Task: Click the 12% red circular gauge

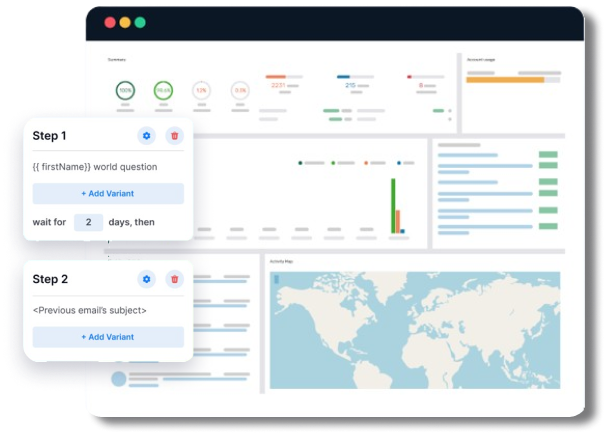Action: [x=201, y=90]
